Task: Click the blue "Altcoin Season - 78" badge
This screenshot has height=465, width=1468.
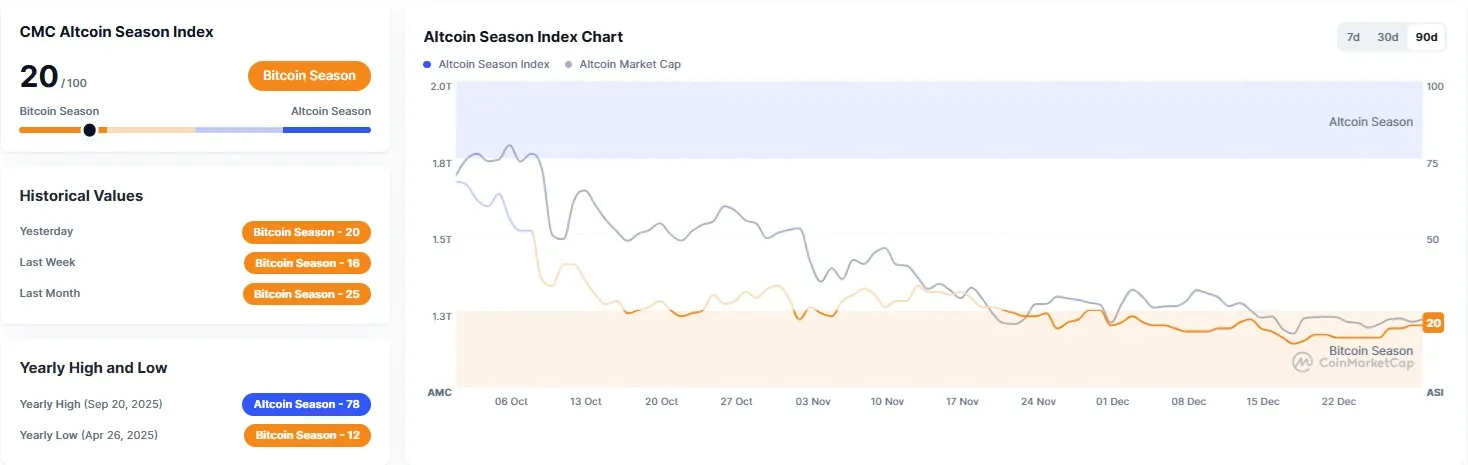Action: click(x=306, y=404)
